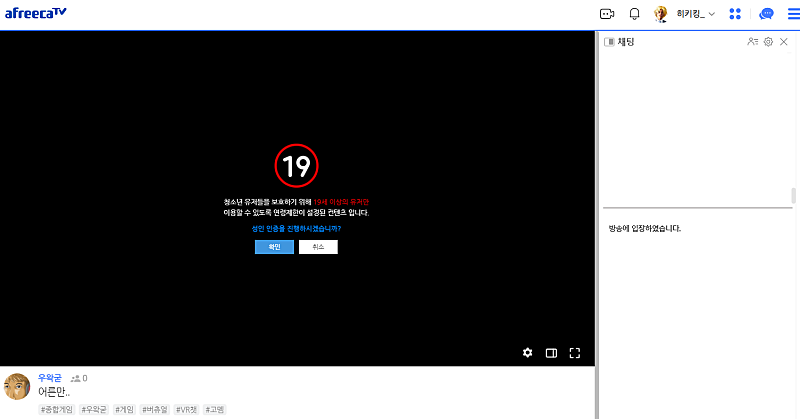
Task: Open the four-dot apps grid
Action: tap(736, 14)
